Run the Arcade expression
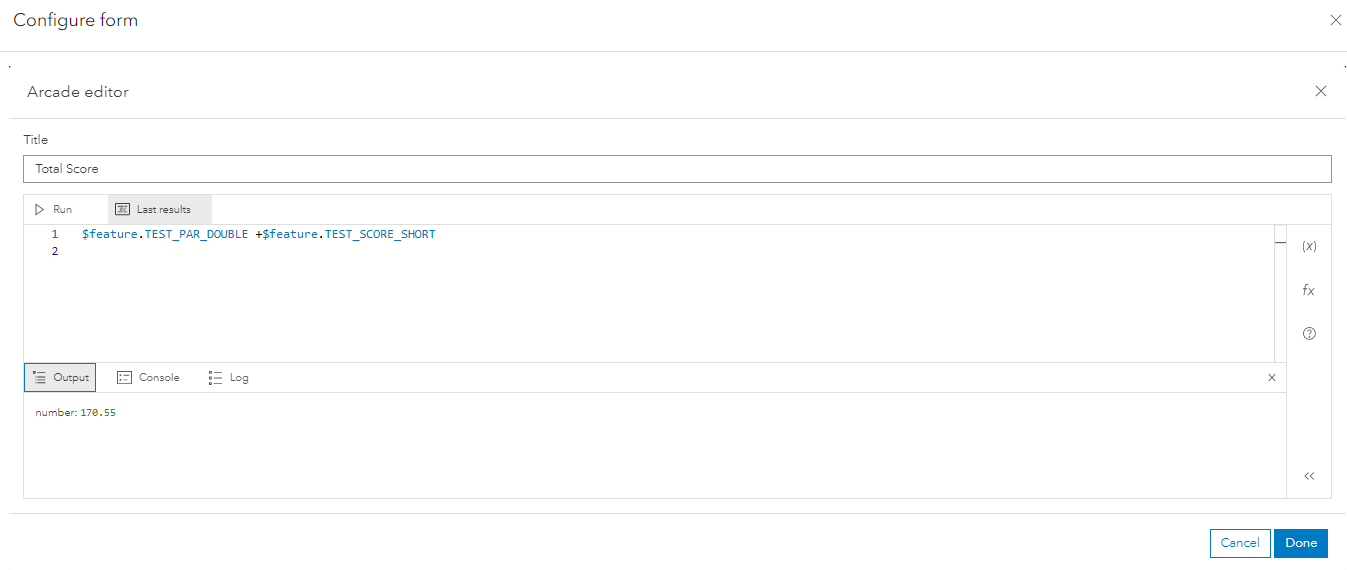The height and width of the screenshot is (570, 1347). click(x=54, y=210)
